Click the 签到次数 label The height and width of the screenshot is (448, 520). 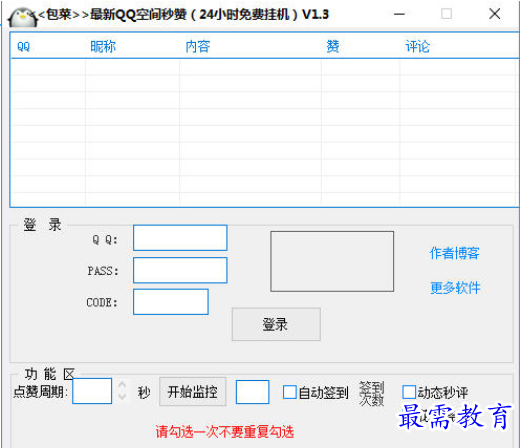point(372,393)
